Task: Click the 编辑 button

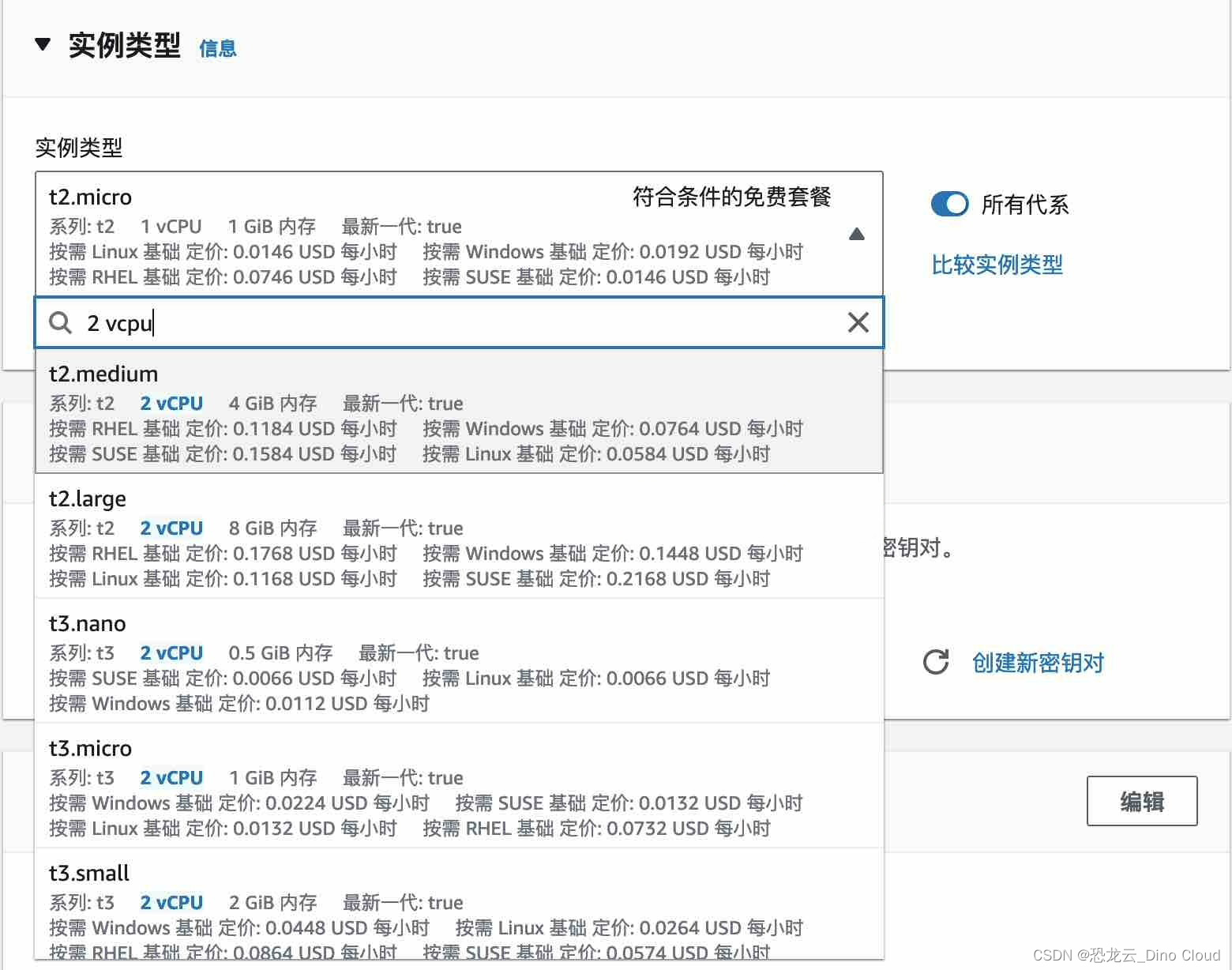Action: [x=1142, y=801]
